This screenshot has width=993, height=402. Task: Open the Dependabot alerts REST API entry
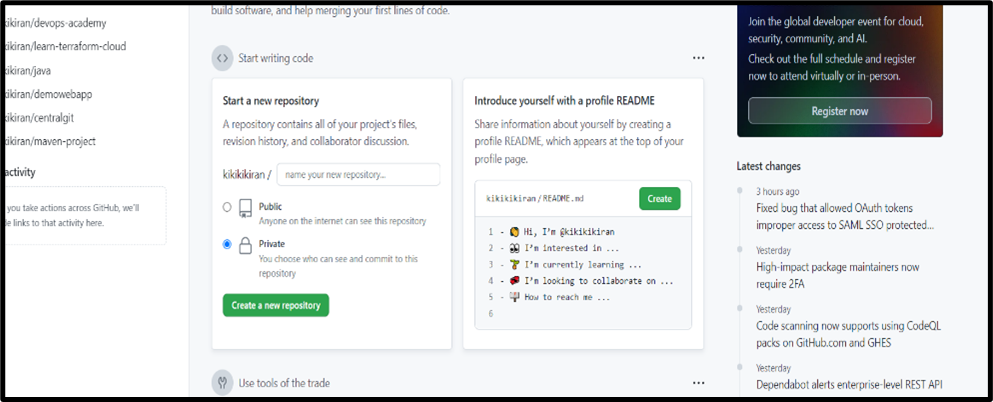click(x=849, y=385)
